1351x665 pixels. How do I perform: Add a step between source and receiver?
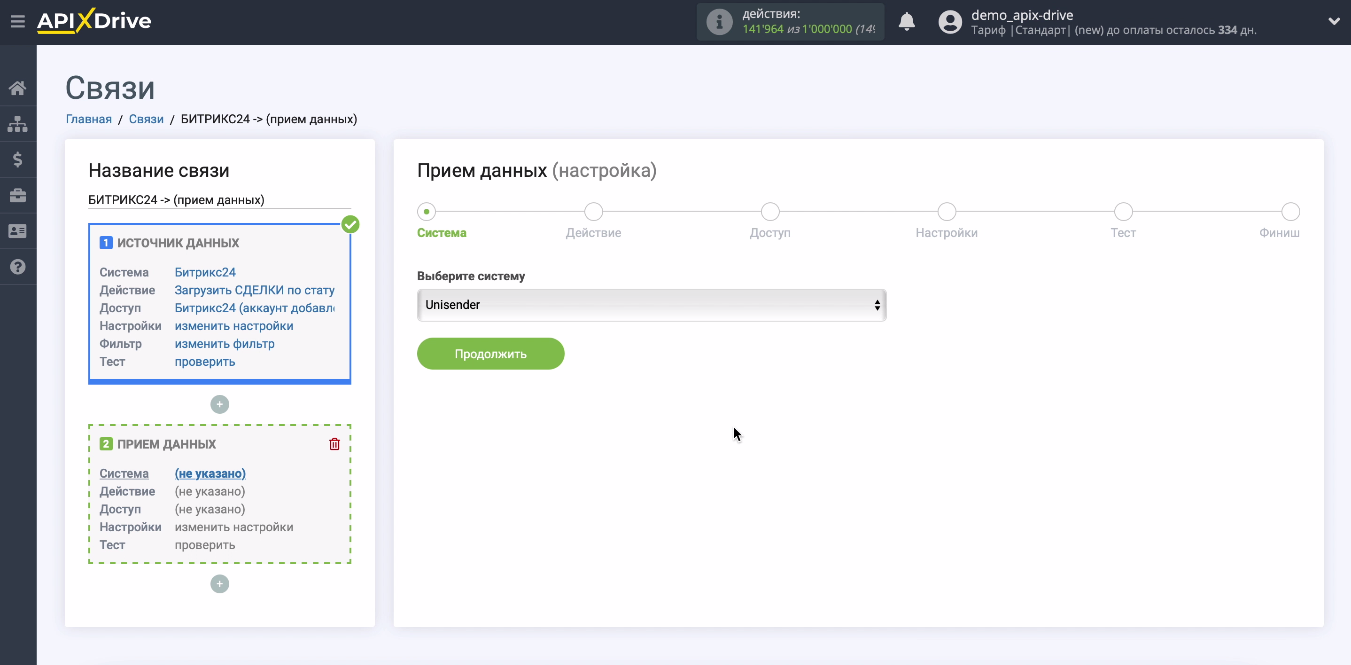click(220, 404)
